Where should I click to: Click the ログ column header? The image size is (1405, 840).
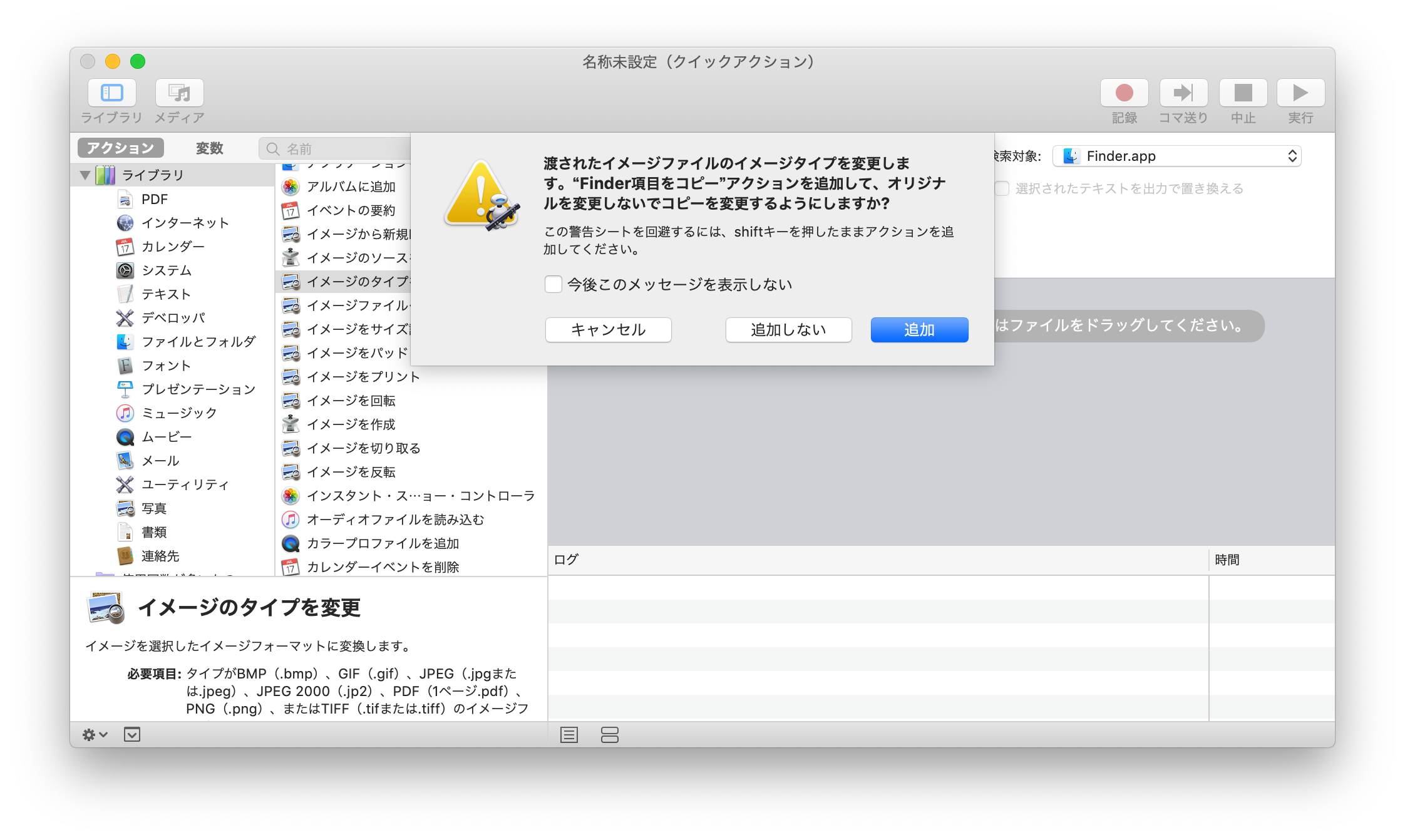878,560
